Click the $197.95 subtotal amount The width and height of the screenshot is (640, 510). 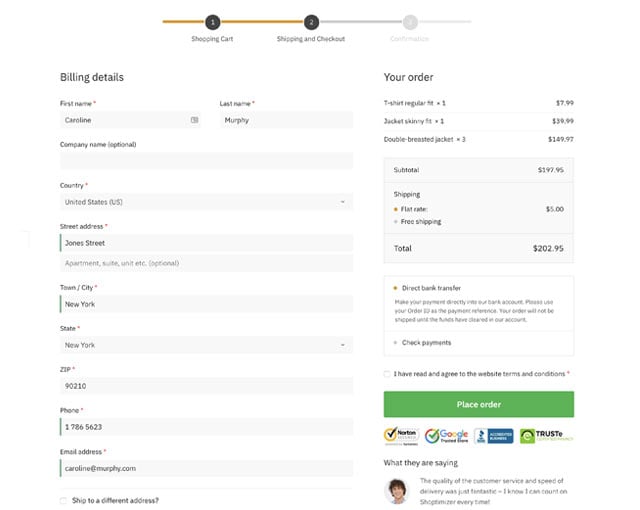point(551,170)
